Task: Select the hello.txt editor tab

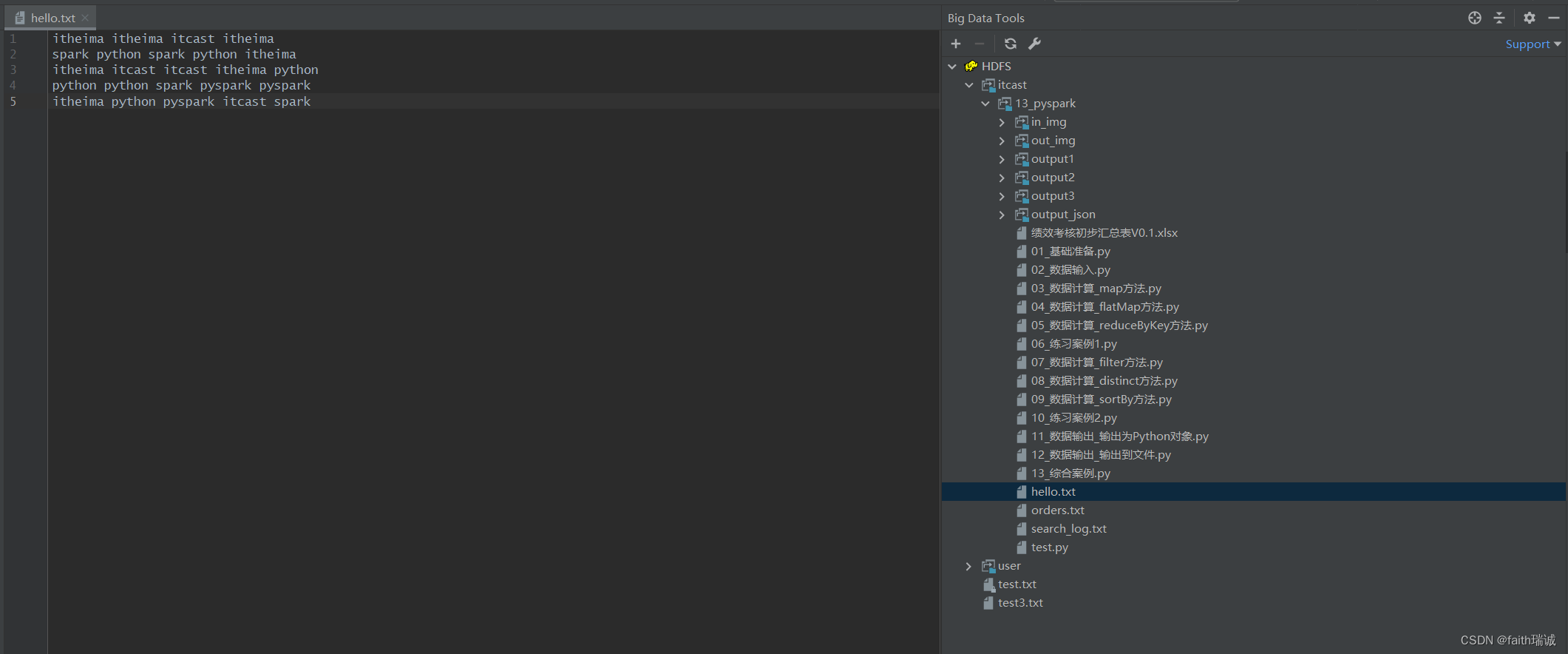Action: coord(50,18)
